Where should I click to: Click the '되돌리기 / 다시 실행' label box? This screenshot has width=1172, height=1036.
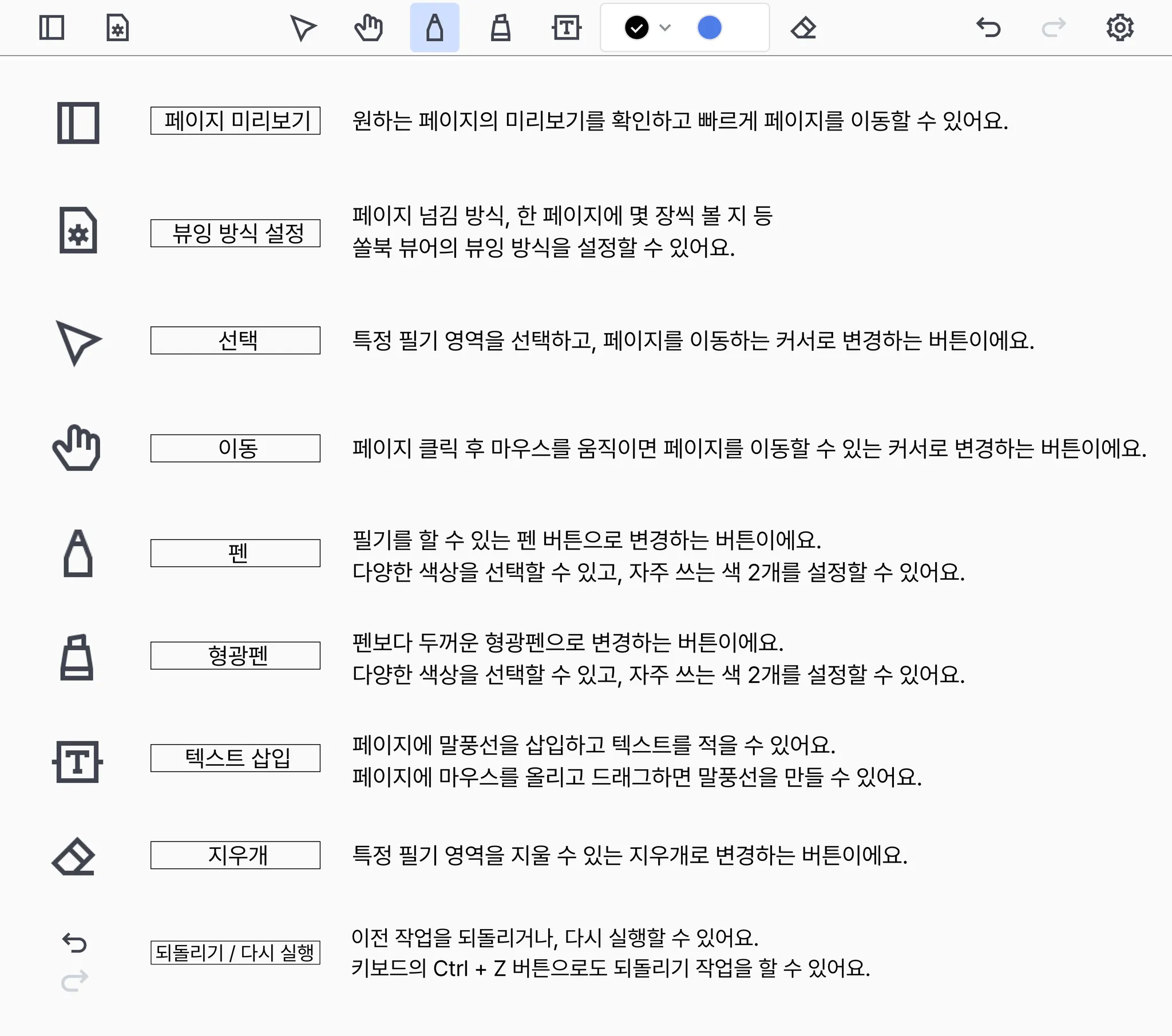pos(235,952)
